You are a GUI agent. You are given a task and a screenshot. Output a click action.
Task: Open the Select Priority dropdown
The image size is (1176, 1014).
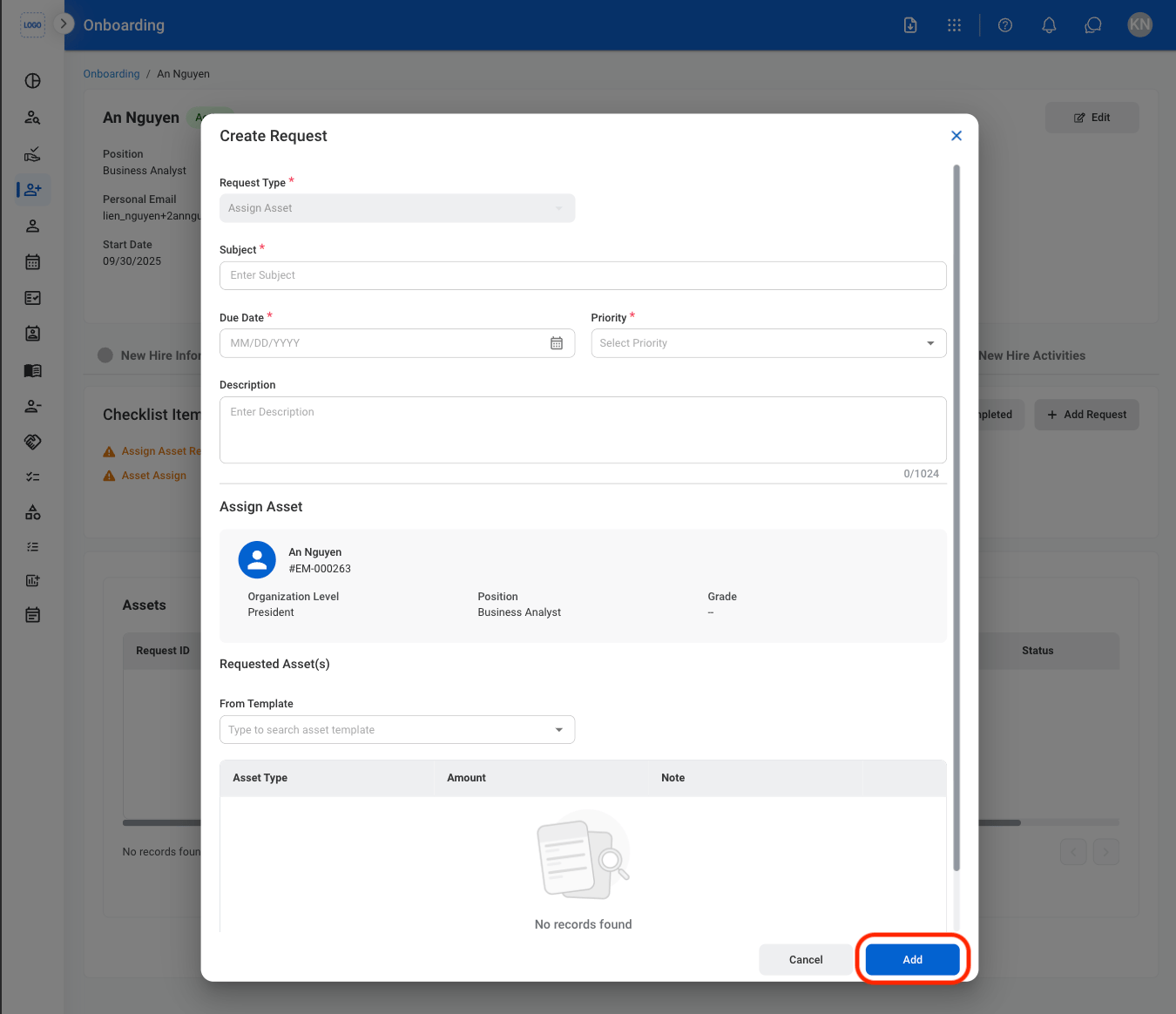[768, 343]
